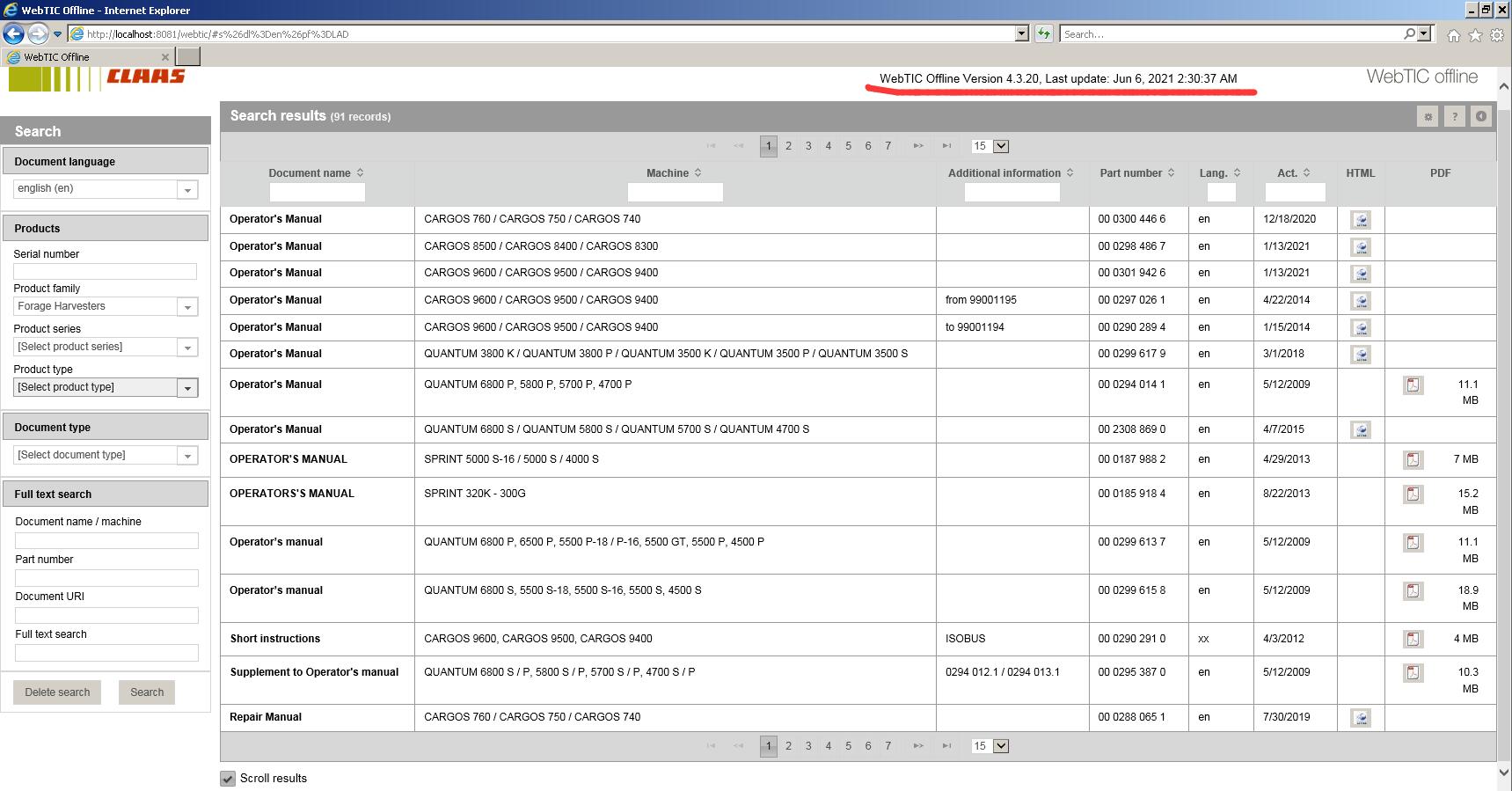
Task: Click the Internet Explorer home icon
Action: (x=1454, y=35)
